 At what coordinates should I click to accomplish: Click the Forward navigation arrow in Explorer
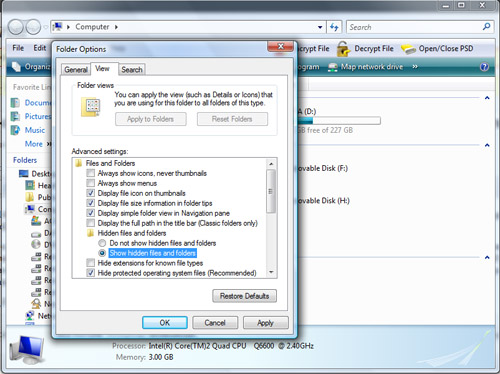click(33, 27)
